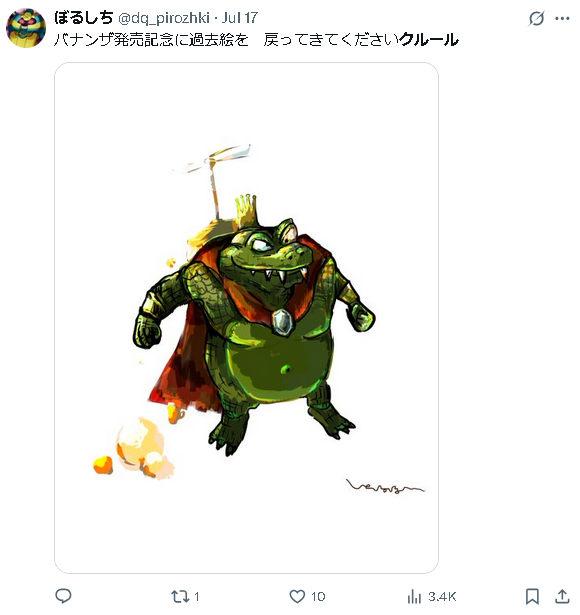
Task: Open the three-dot more options menu
Action: coord(562,18)
